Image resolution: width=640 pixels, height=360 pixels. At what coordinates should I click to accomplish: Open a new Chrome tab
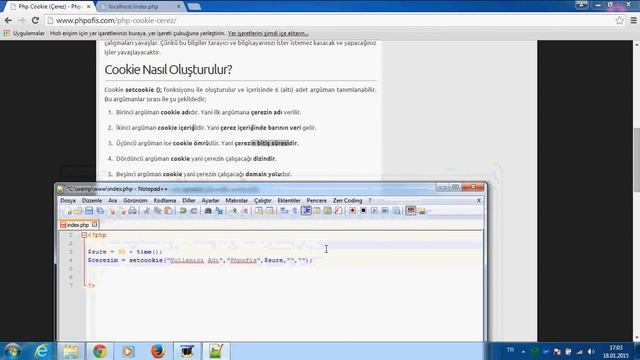tap(194, 7)
